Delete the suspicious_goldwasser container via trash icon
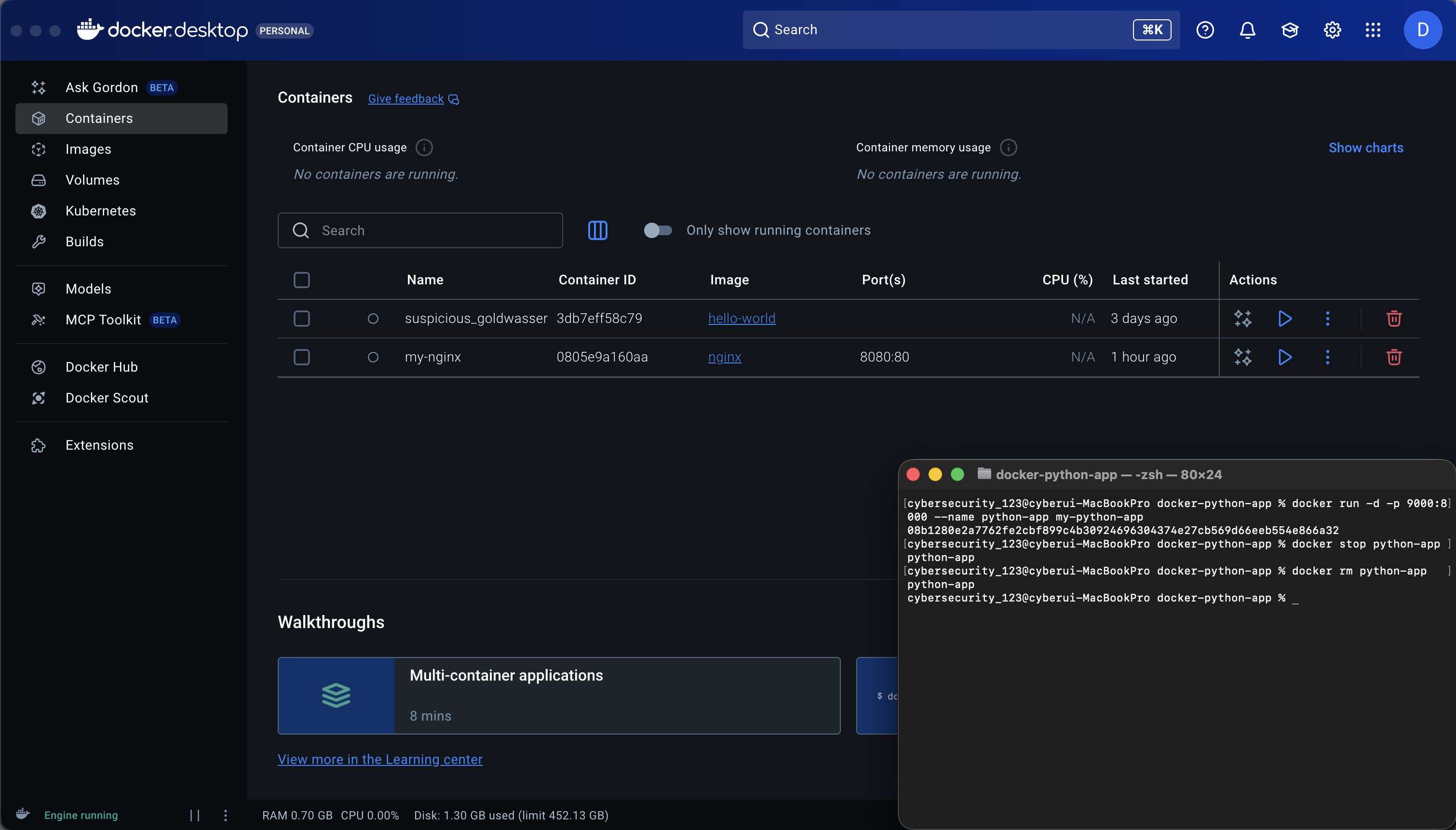This screenshot has width=1456, height=830. coord(1394,319)
